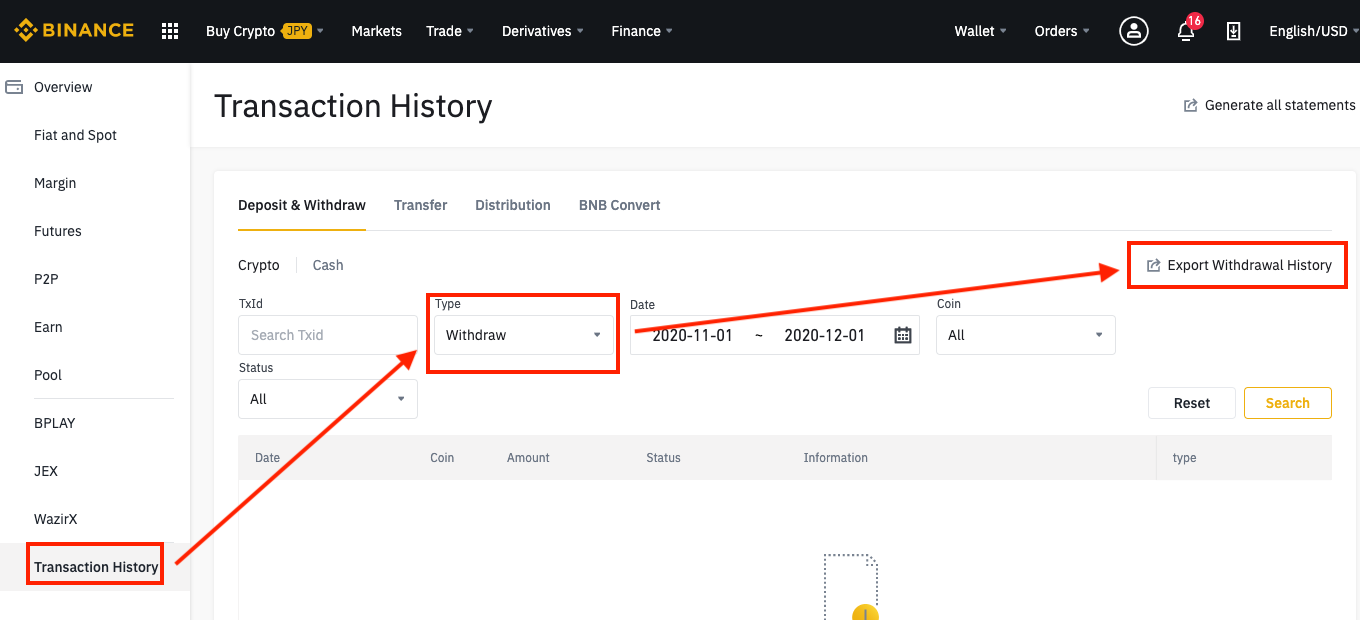Click the Transaction History page heading

click(353, 106)
